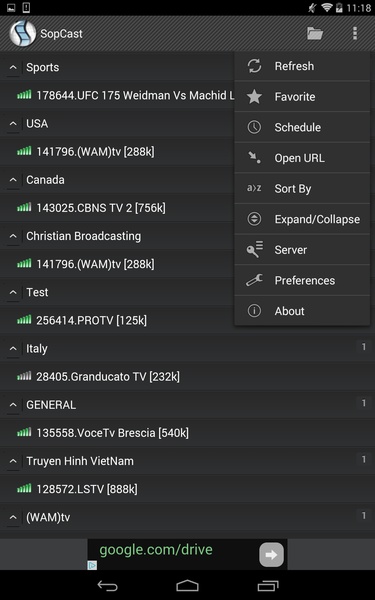Choose About from the menu
The image size is (375, 600).
(302, 311)
